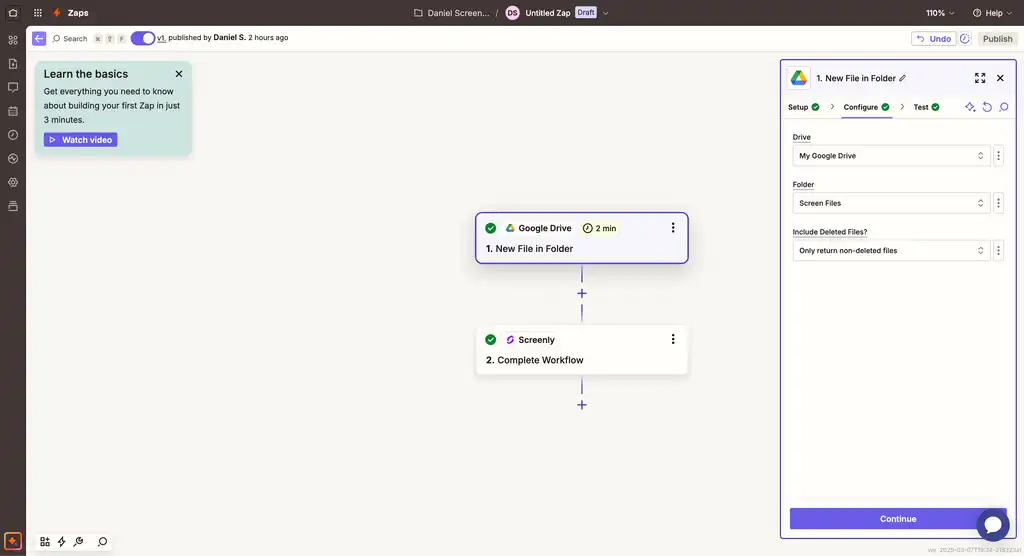Screen dimensions: 1024x556
Task: Click the Undo button
Action: pyautogui.click(x=933, y=39)
